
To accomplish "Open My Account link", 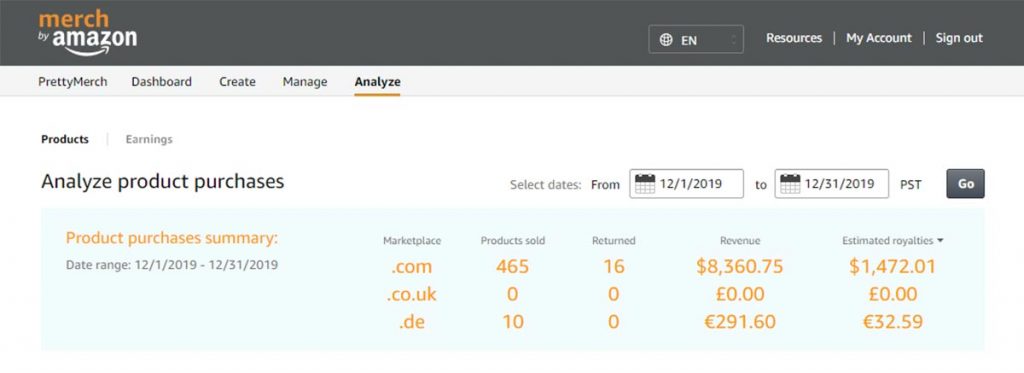I will [x=878, y=38].
